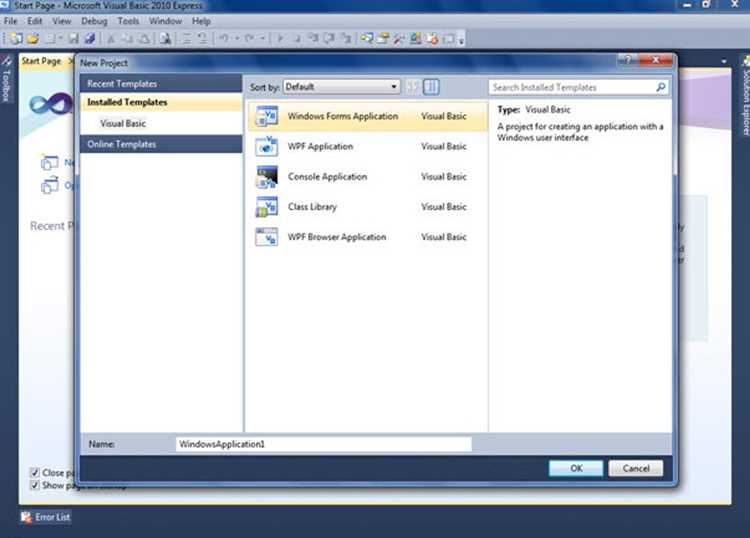Viewport: 750px width, 538px height.
Task: Open the Add New Item dropdown arrow
Action: pos(61,39)
